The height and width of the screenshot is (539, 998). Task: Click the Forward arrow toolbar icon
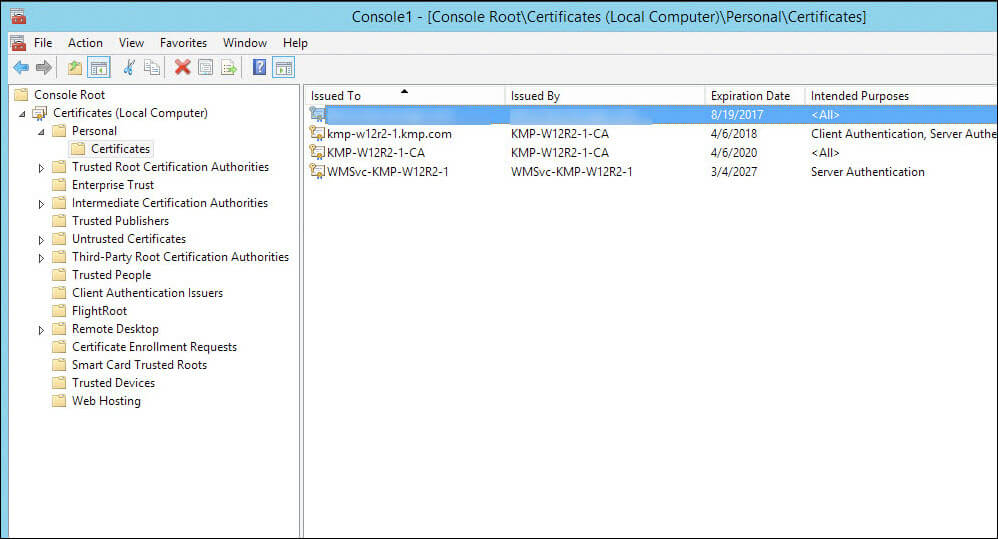43,67
